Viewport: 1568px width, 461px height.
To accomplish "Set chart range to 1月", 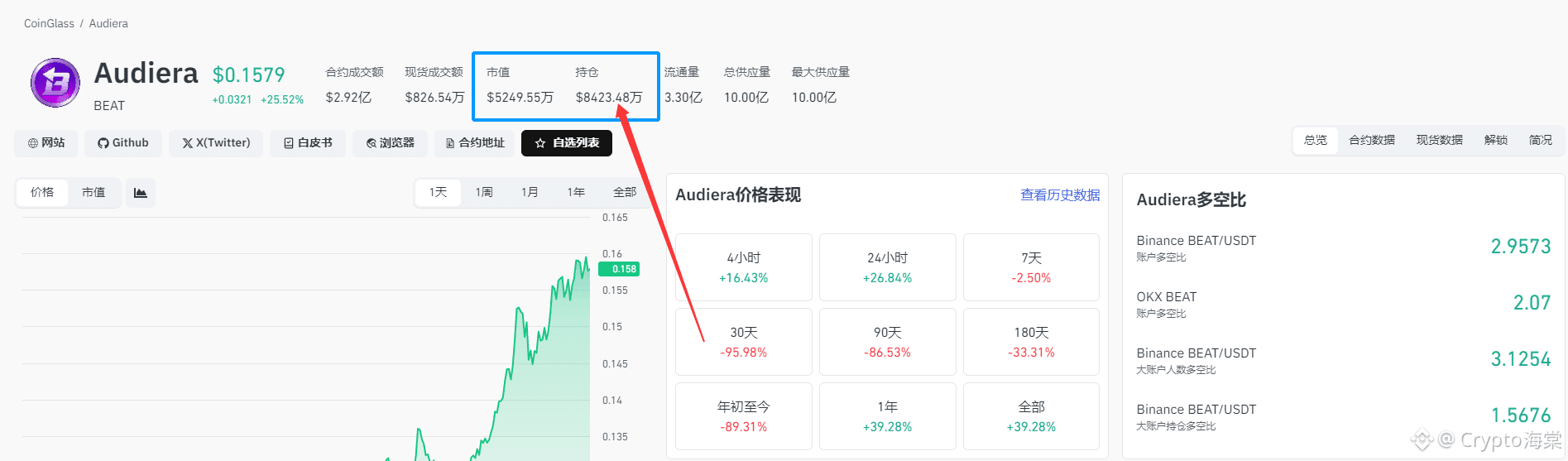I will click(530, 193).
